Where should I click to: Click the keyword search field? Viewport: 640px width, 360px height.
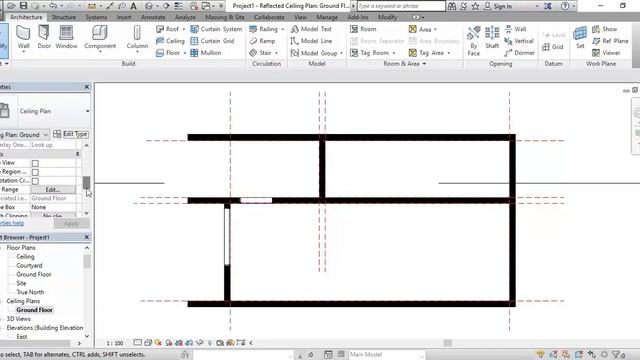401,6
